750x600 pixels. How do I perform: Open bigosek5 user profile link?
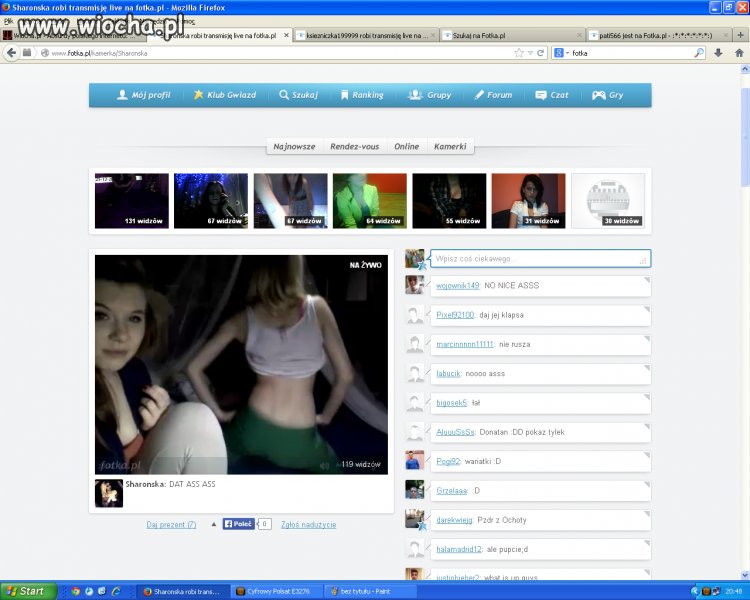pos(451,403)
